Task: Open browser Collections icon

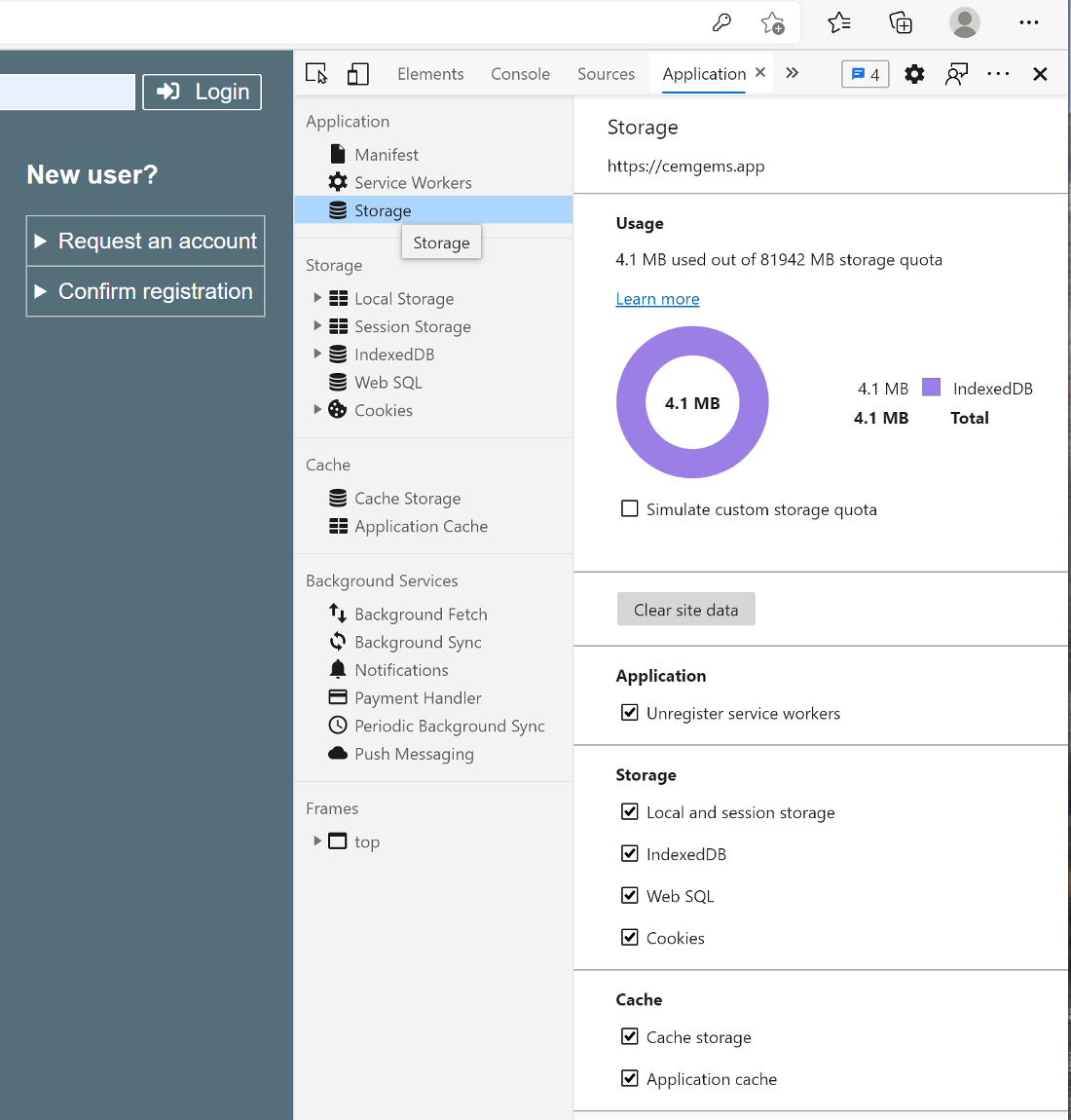Action: tap(901, 22)
